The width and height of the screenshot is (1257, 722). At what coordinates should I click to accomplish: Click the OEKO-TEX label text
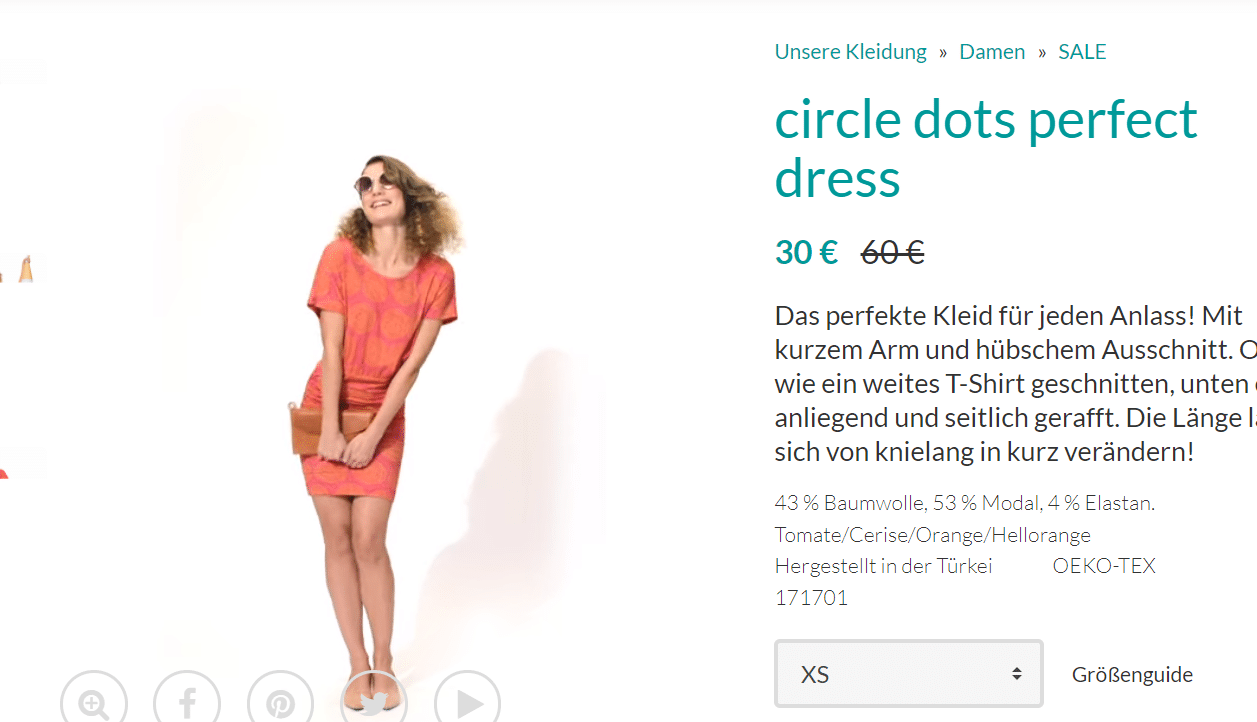click(x=1104, y=566)
